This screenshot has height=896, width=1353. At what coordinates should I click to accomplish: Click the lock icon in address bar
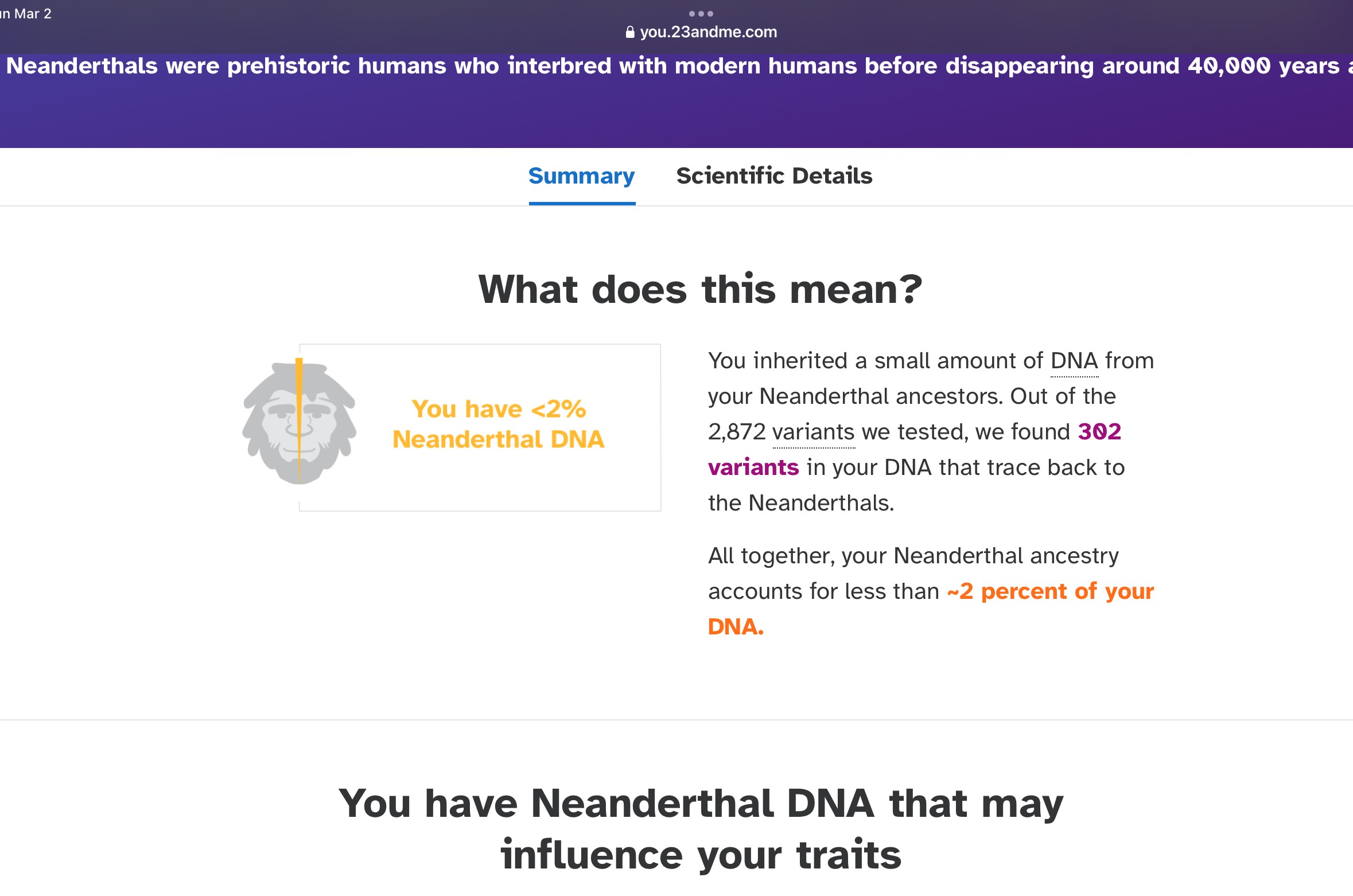[x=630, y=33]
